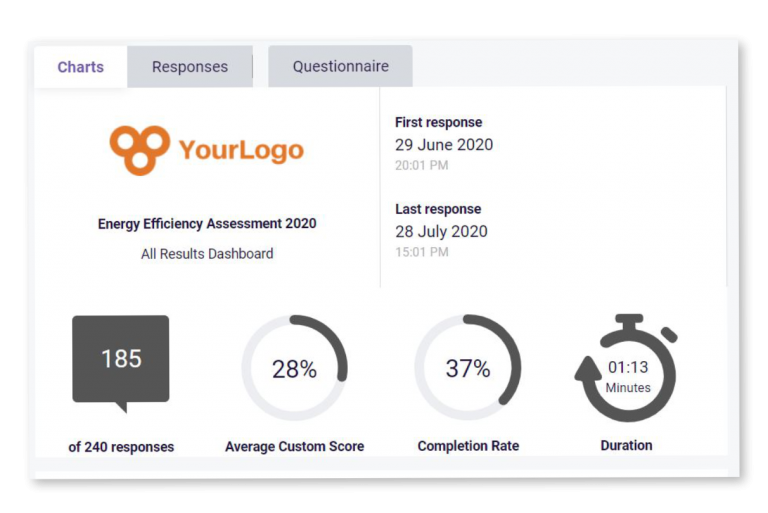Click the 28 July 2020 date

441,231
